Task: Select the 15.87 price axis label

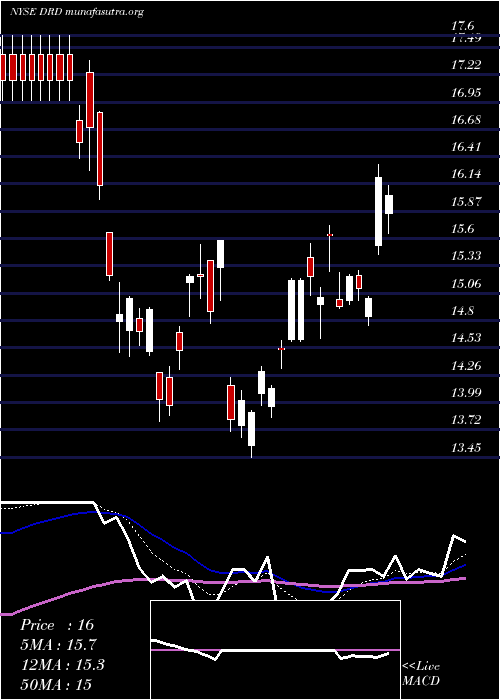Action: click(466, 202)
